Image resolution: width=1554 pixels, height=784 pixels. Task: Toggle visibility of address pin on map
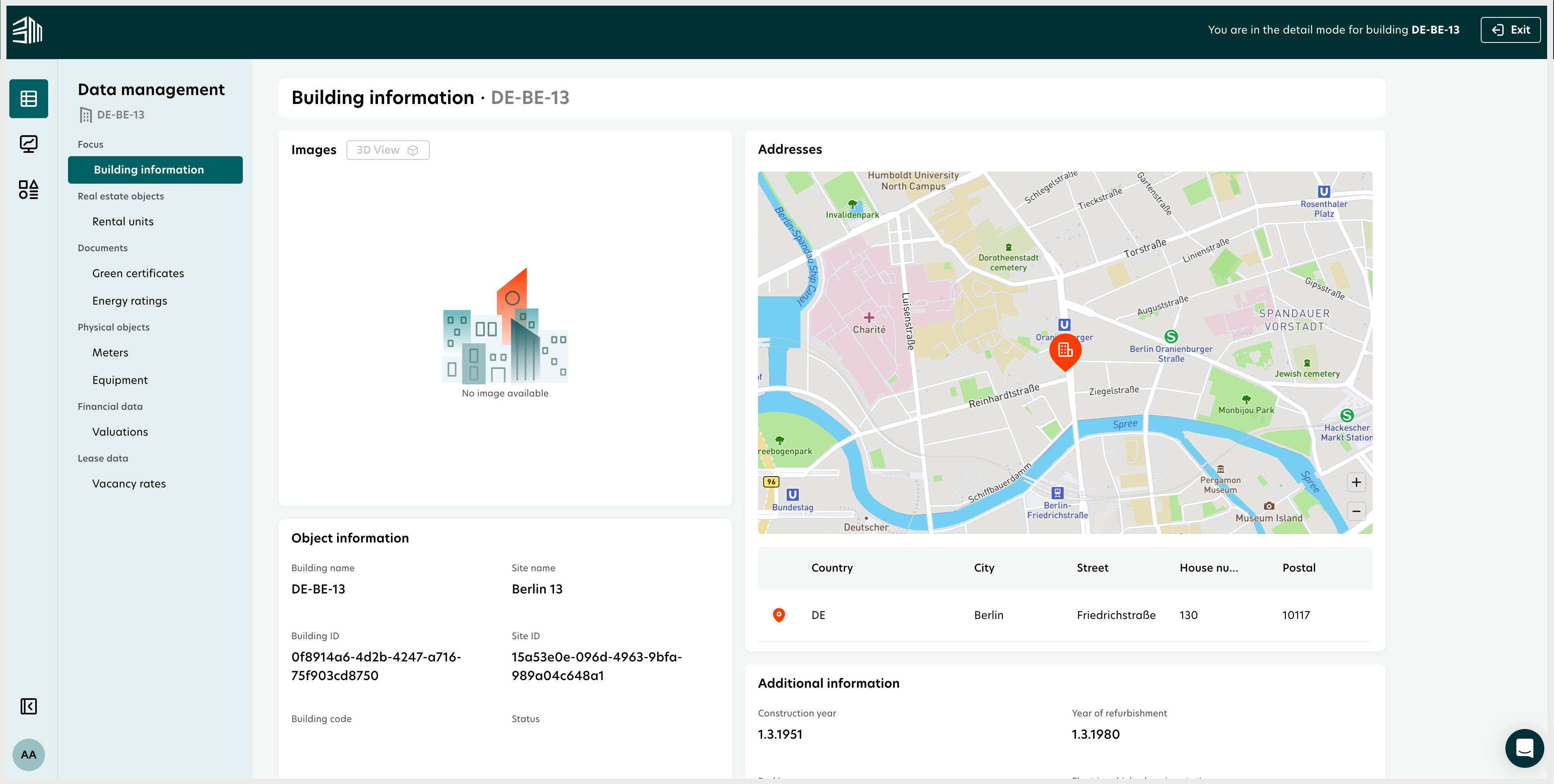pyautogui.click(x=780, y=615)
